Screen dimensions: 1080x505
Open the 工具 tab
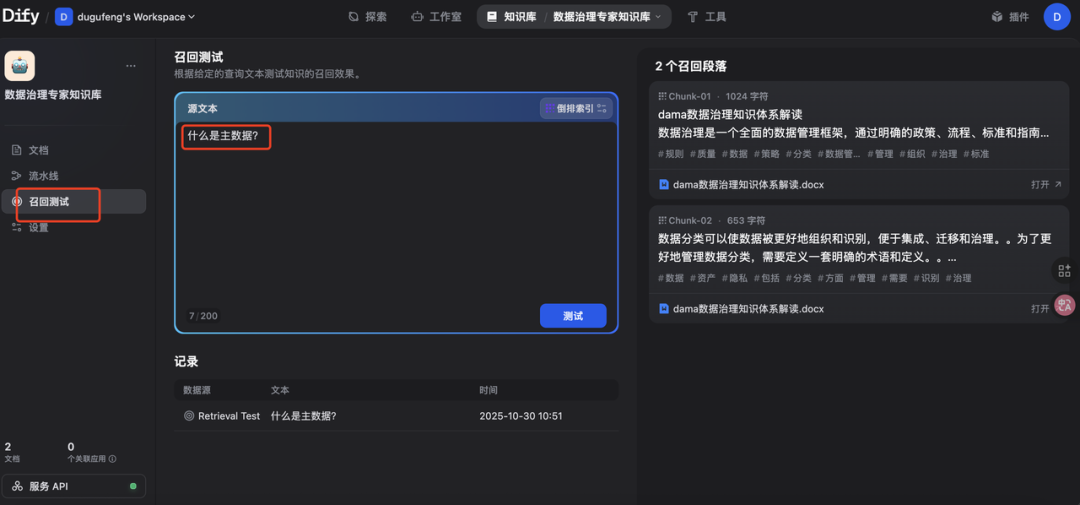(707, 17)
